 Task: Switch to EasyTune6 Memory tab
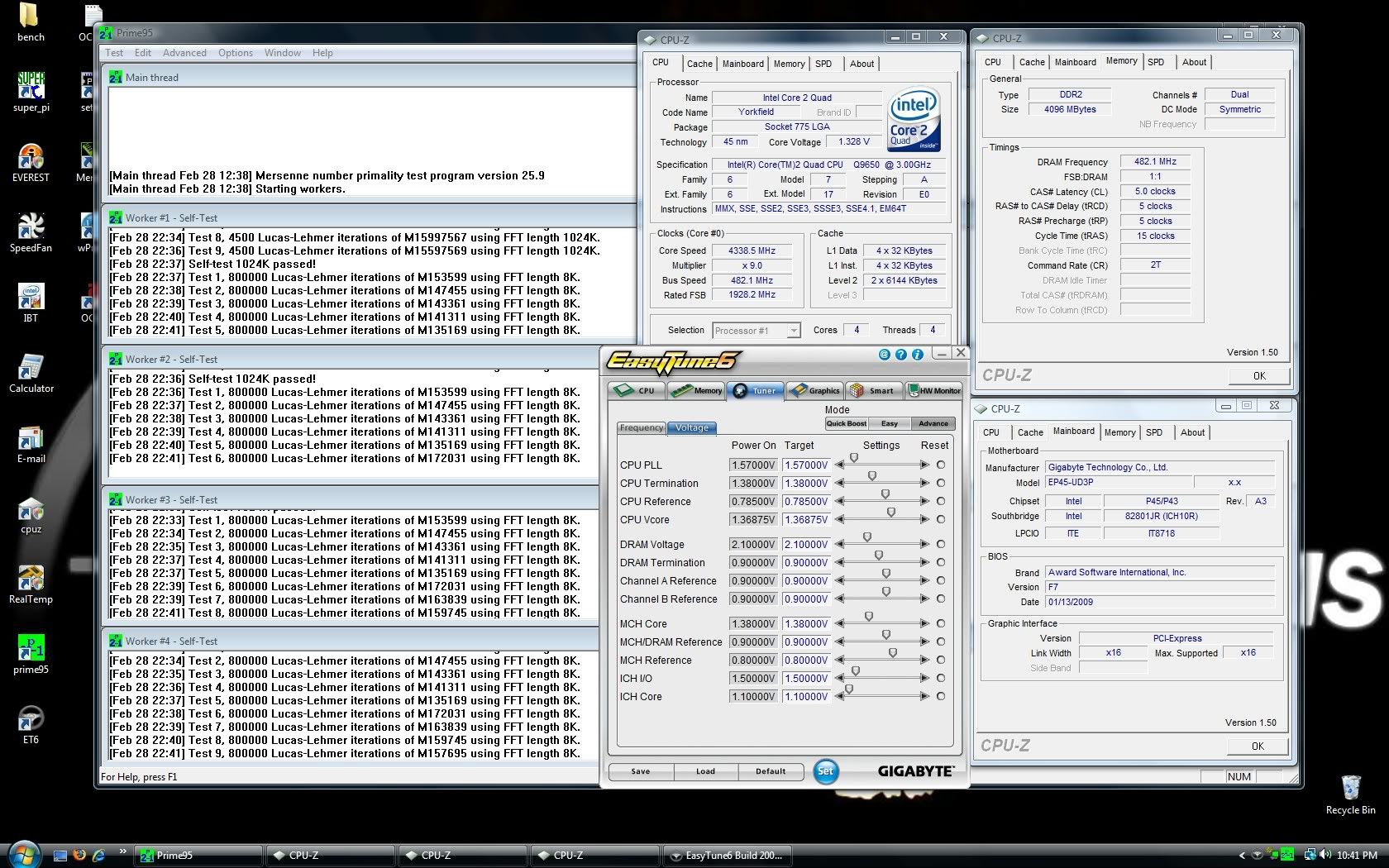click(696, 390)
